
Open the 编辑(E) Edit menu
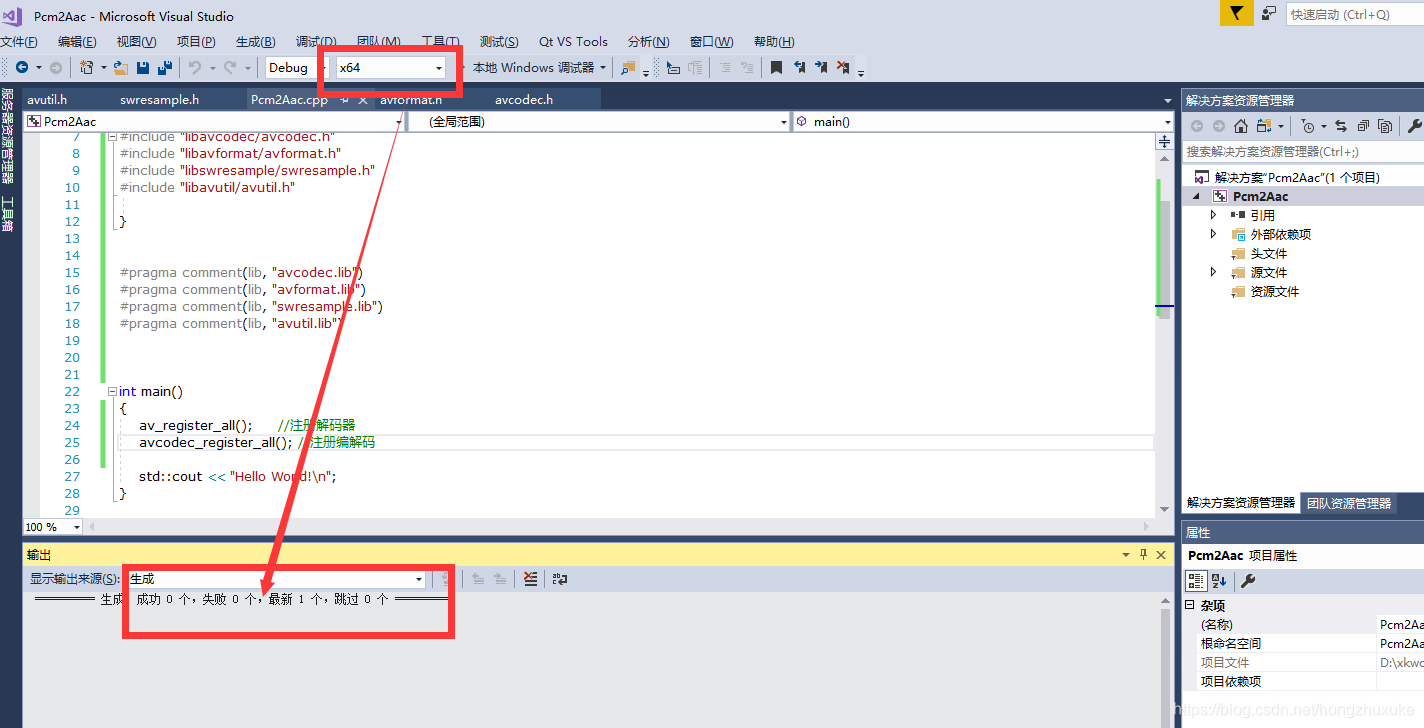pos(77,41)
